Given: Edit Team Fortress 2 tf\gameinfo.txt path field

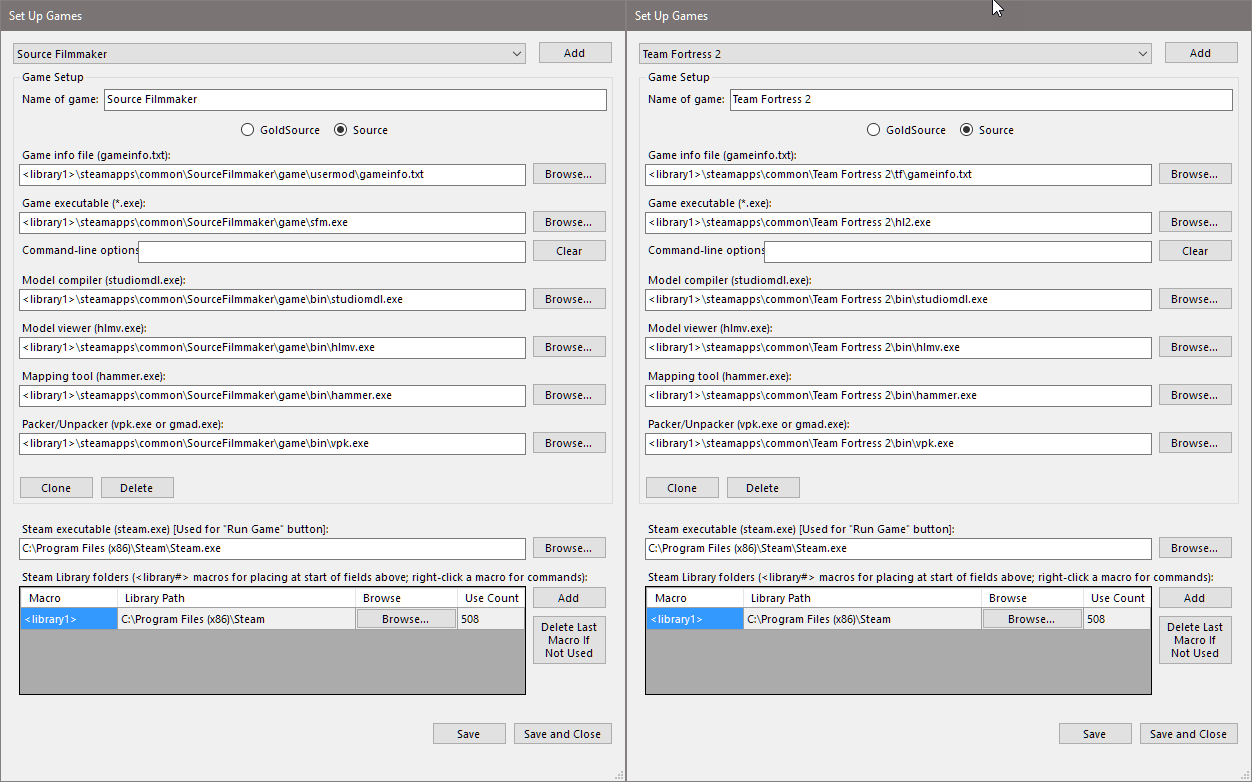Looking at the screenshot, I should [898, 174].
